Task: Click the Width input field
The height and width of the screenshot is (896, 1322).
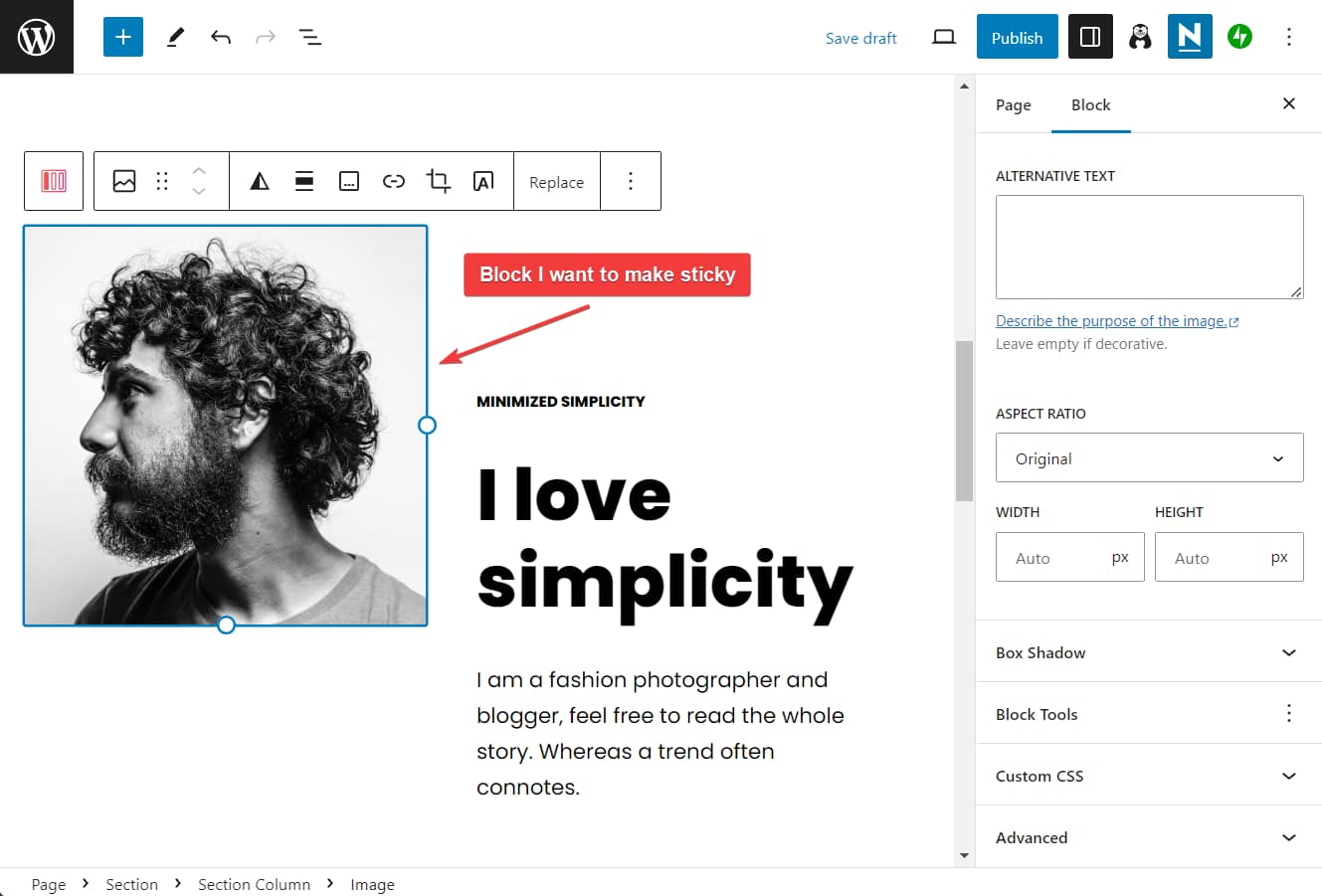Action: click(1054, 557)
